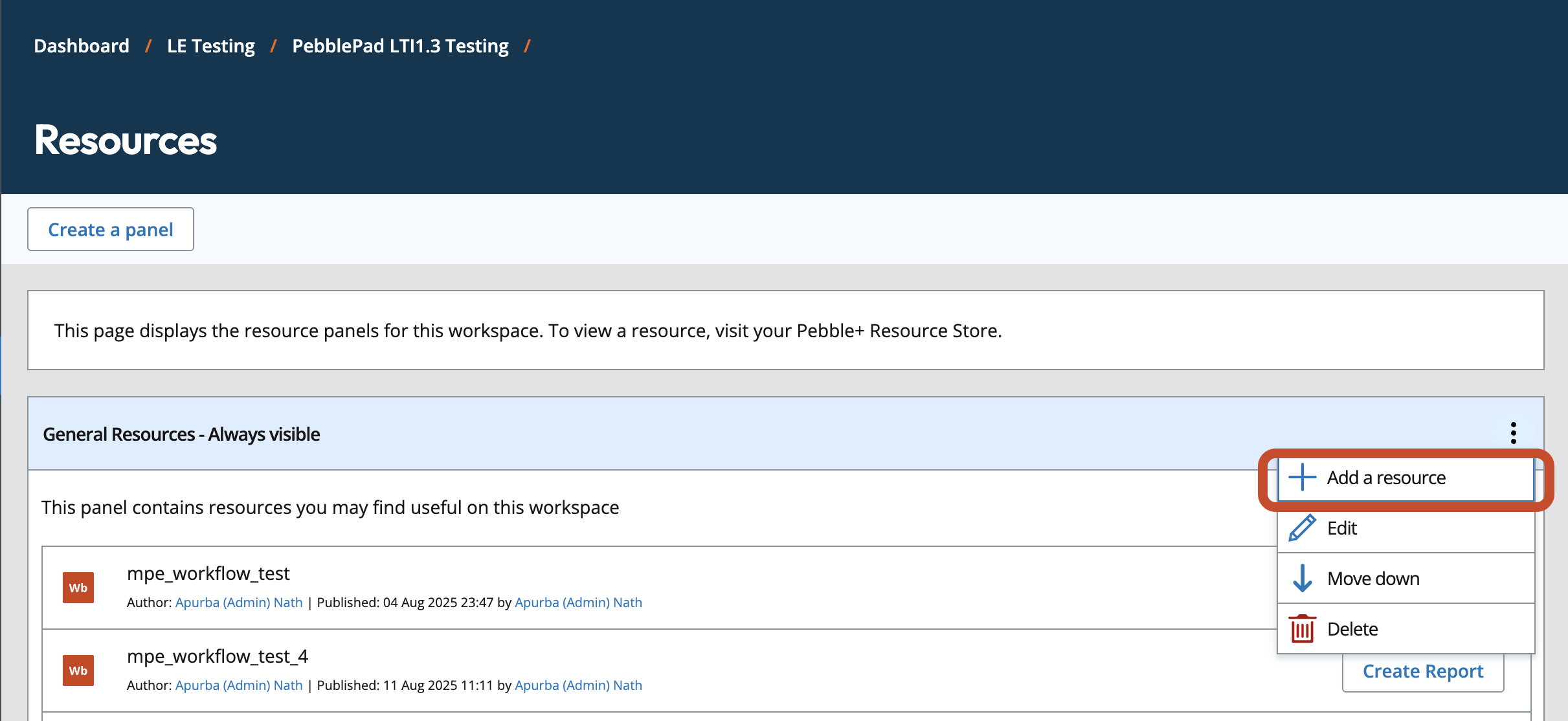
Task: Go to Dashboard breadcrumb link
Action: 82,46
